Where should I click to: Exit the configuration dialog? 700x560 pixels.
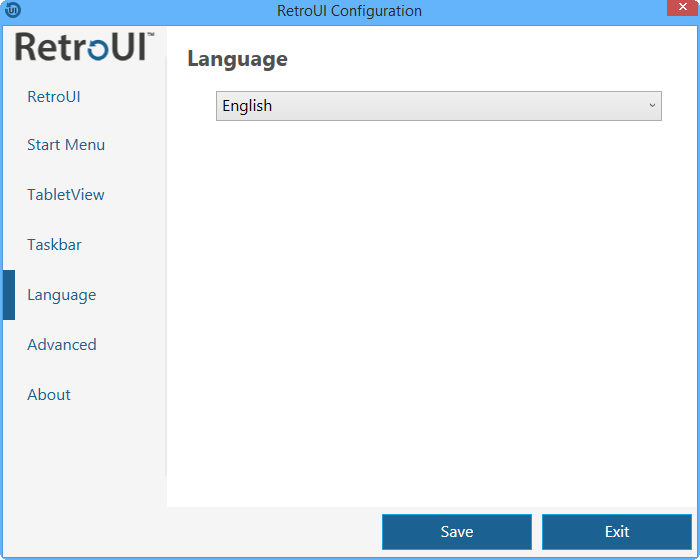617,532
